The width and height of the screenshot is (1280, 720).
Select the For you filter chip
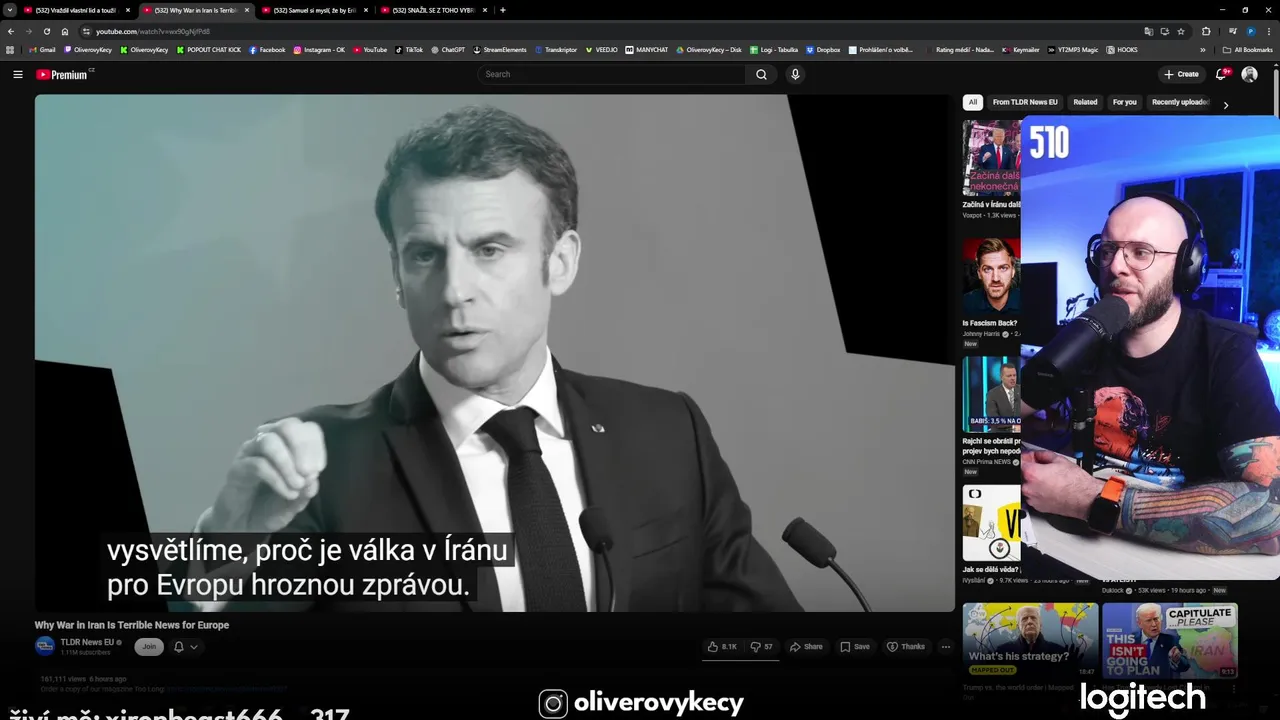click(x=1125, y=102)
